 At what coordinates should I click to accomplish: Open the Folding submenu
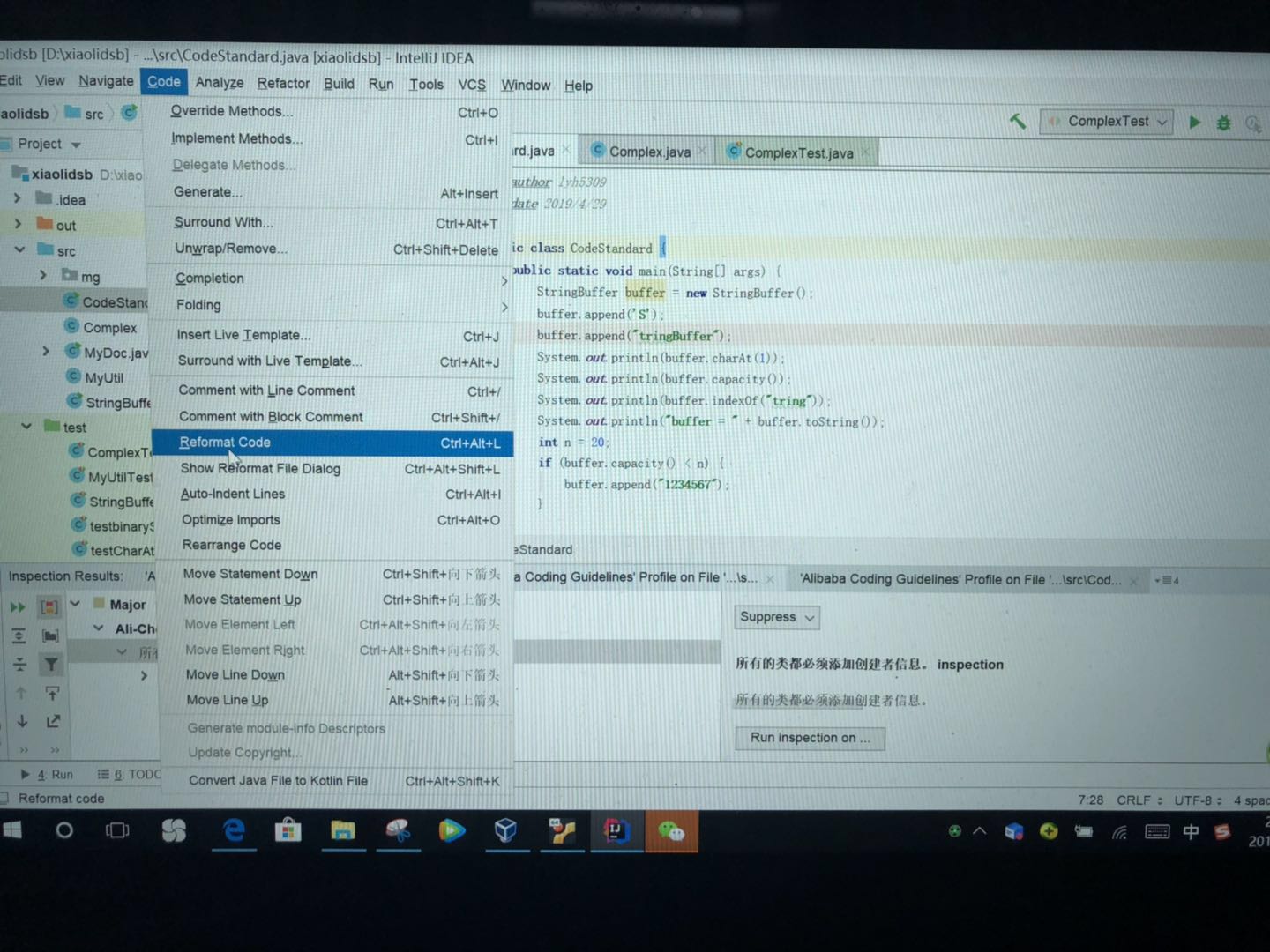click(x=332, y=305)
